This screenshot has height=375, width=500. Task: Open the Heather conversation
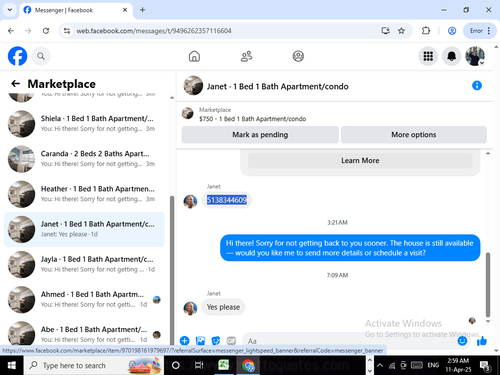coord(84,194)
